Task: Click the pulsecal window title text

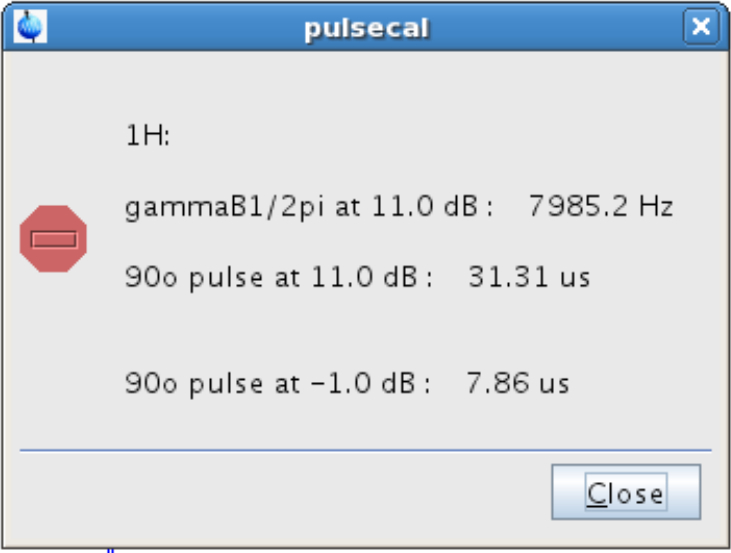Action: pyautogui.click(x=366, y=28)
